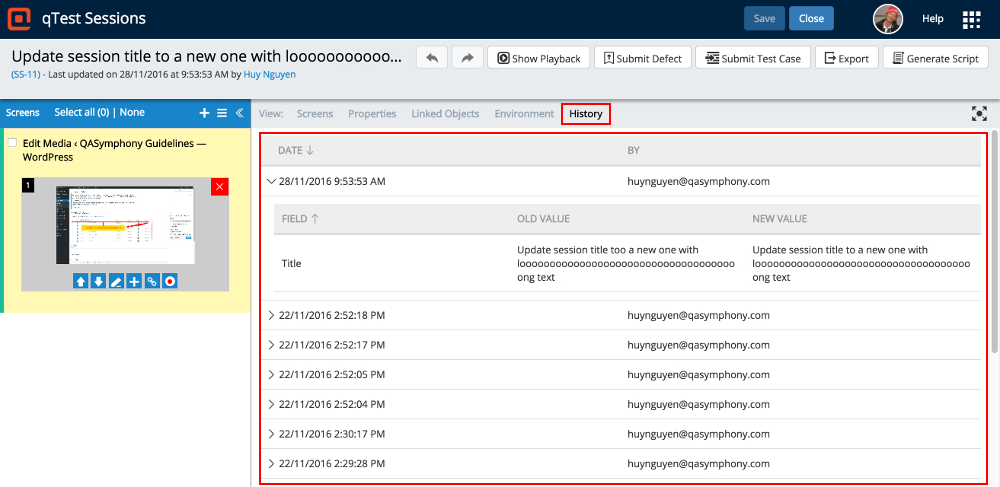Toggle fullscreen view icon
The height and width of the screenshot is (487, 1000).
(978, 114)
